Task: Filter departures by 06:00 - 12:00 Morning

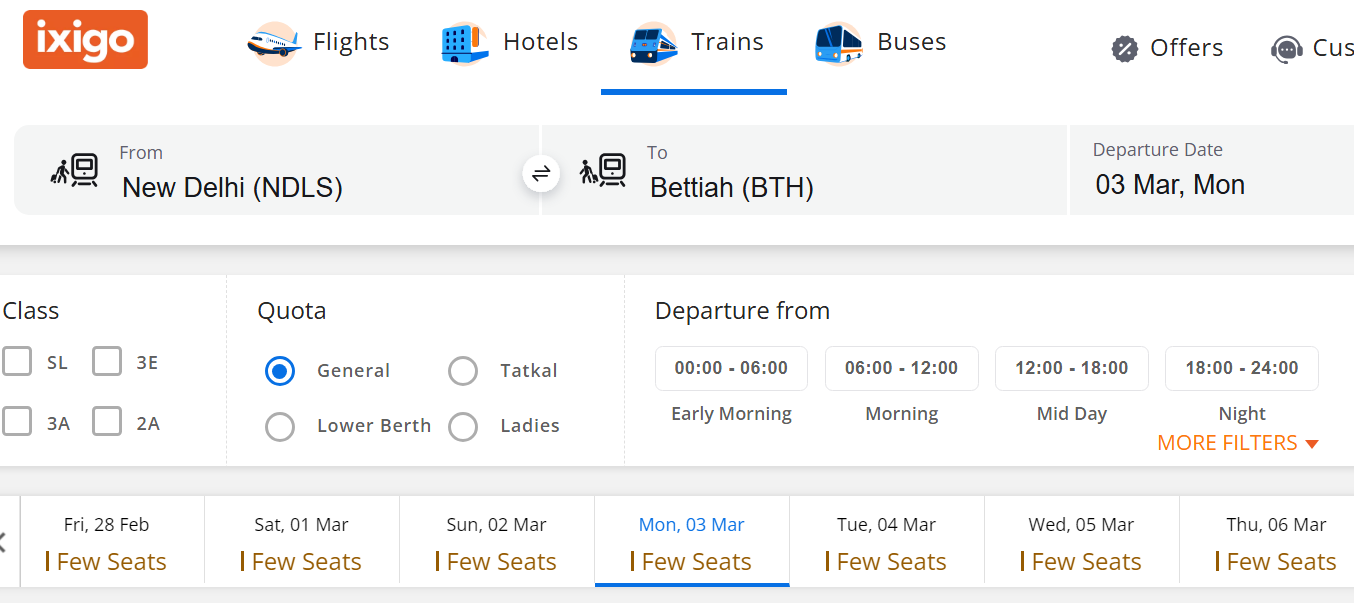Action: coord(901,368)
